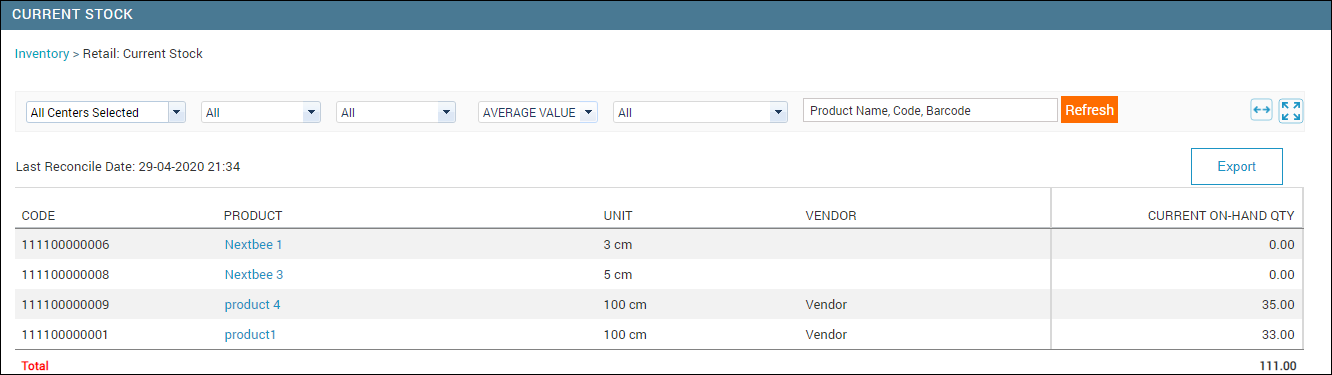Click 100 cm unit in product1 row
The width and height of the screenshot is (1332, 375).
(x=625, y=334)
